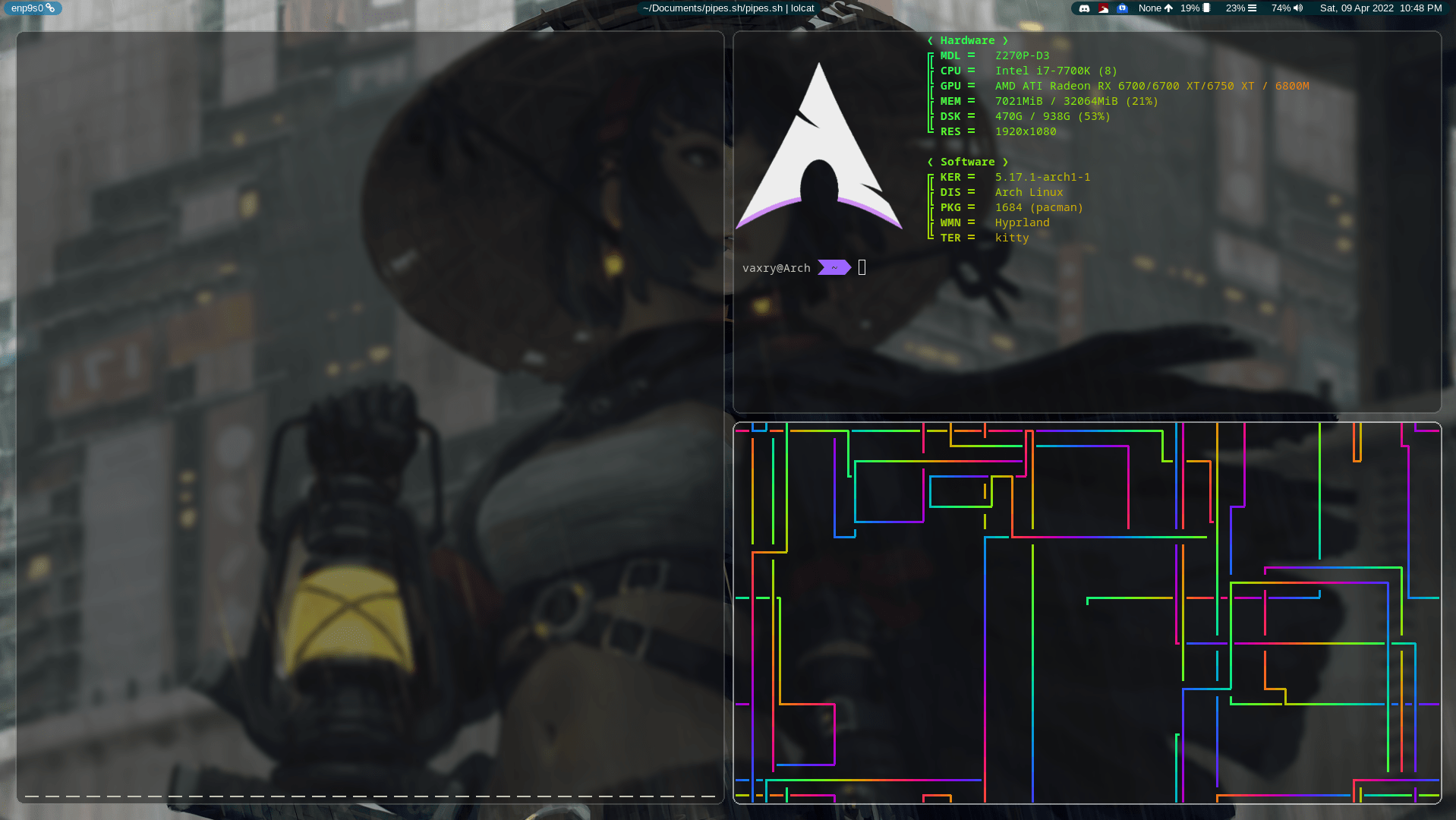Open Discord from the status bar
The image size is (1456, 820).
[x=1086, y=8]
